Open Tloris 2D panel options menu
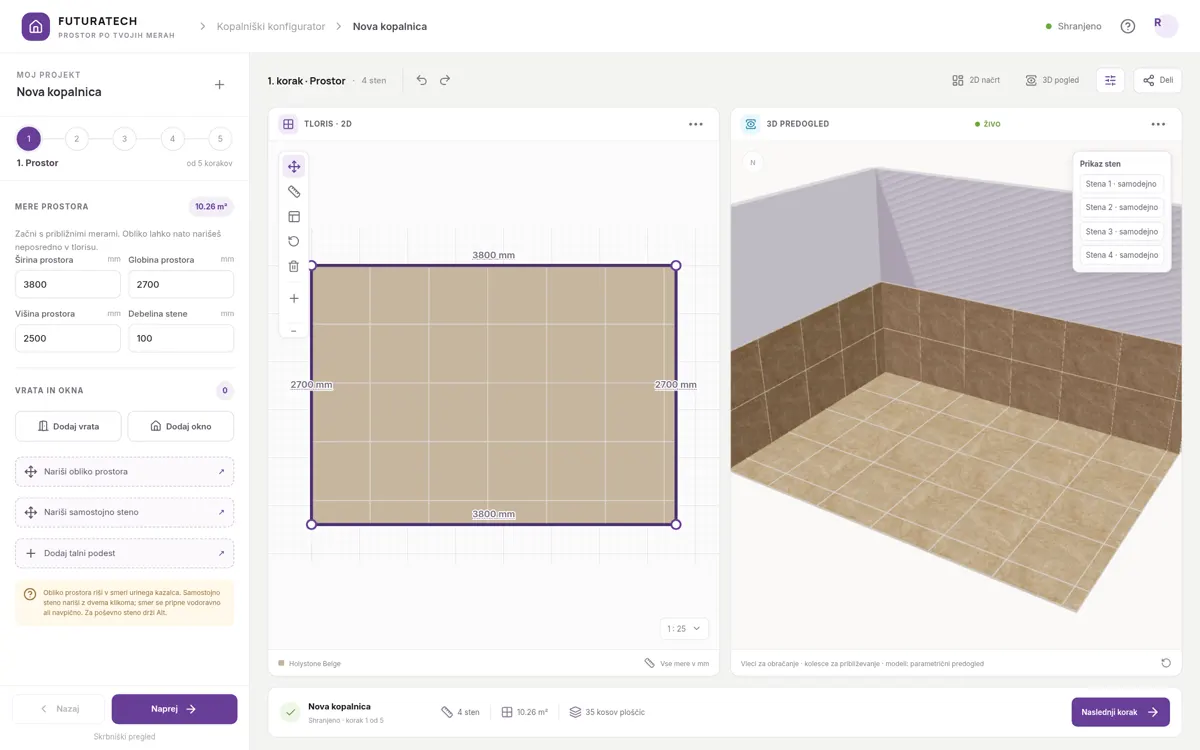This screenshot has height=750, width=1200. (x=696, y=124)
